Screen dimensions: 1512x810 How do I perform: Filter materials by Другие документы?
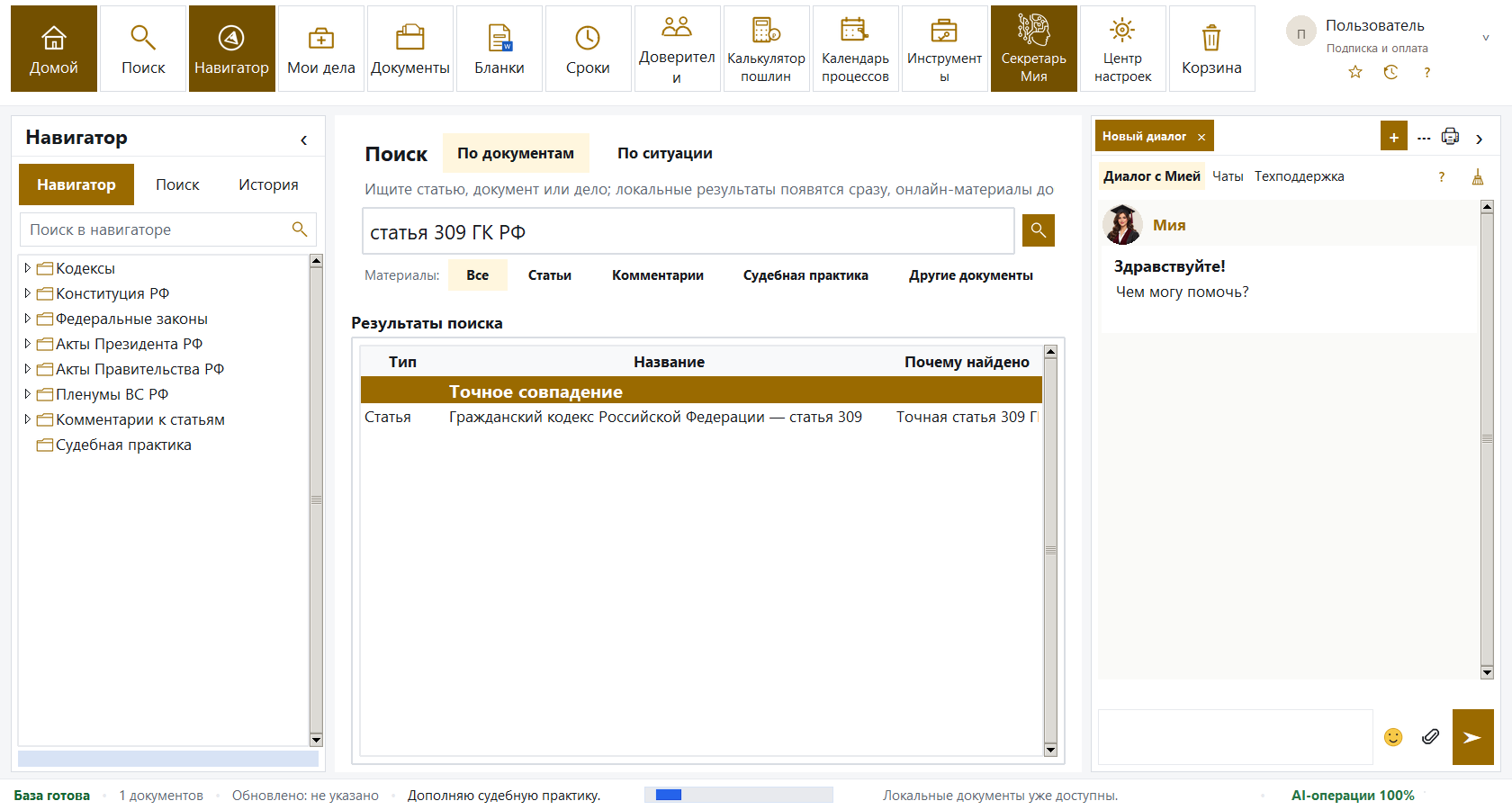pos(971,275)
